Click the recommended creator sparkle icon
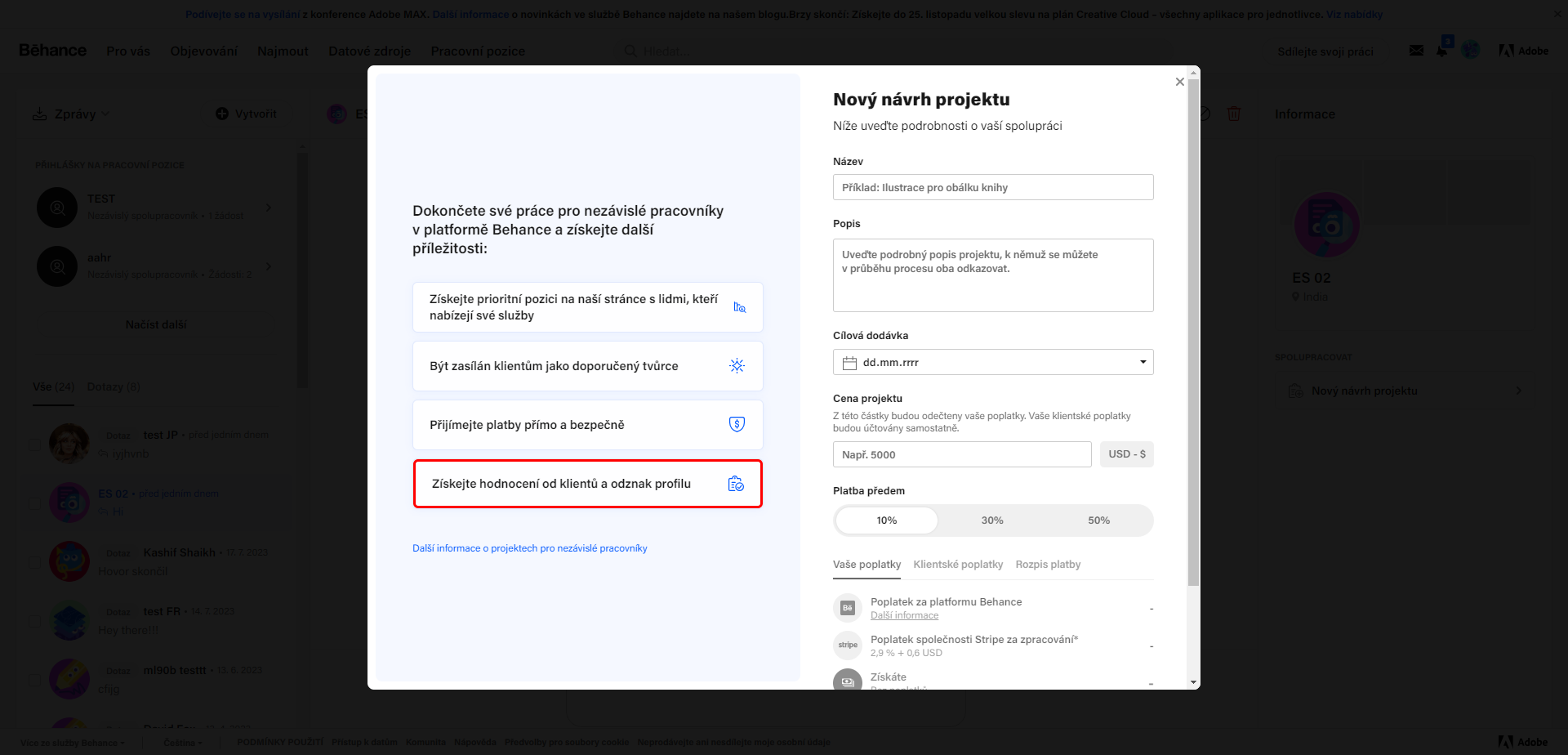 pos(737,366)
